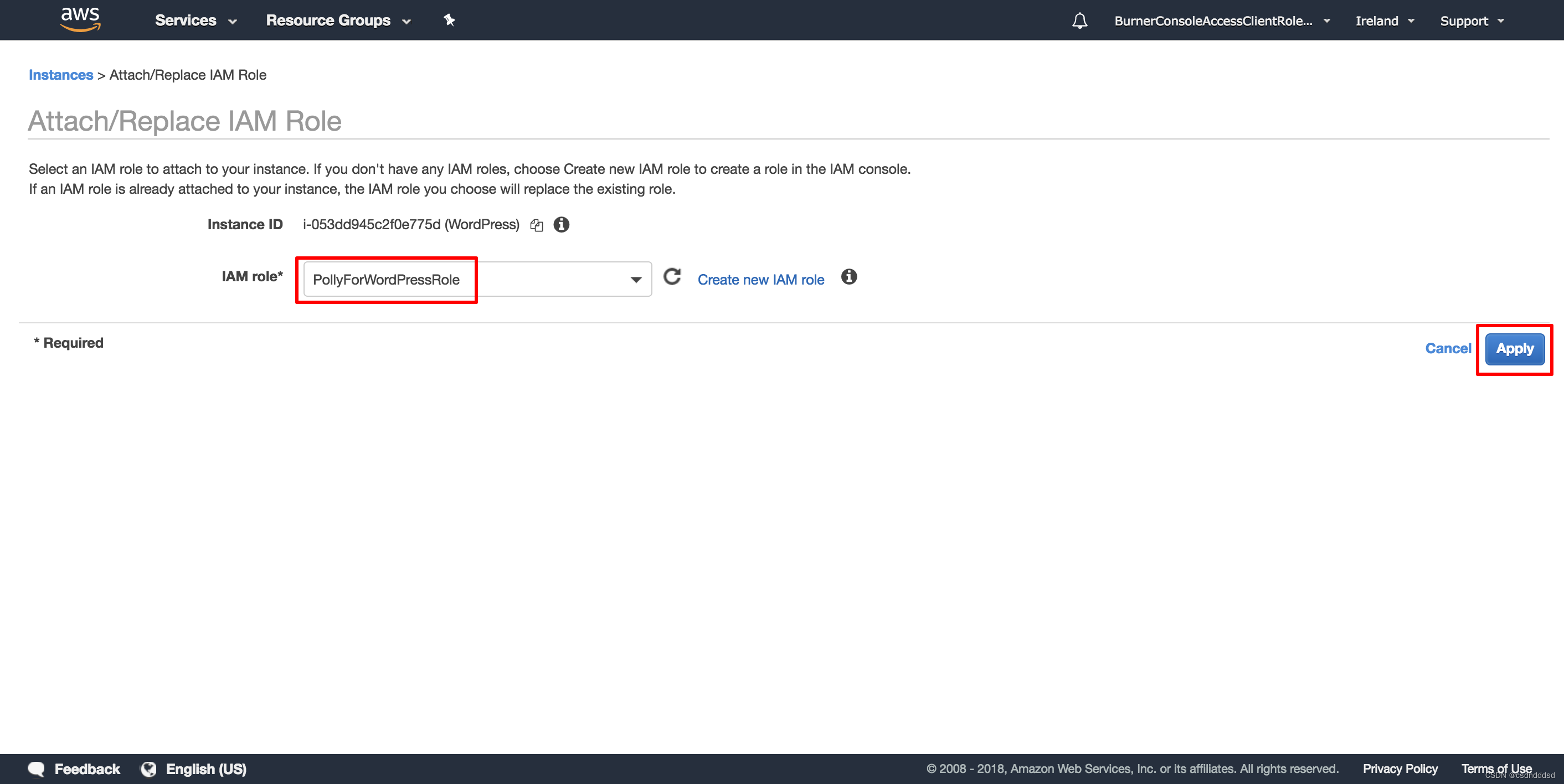Screen dimensions: 1564x784
Task: Click the refresh IAM roles icon
Action: coord(671,278)
